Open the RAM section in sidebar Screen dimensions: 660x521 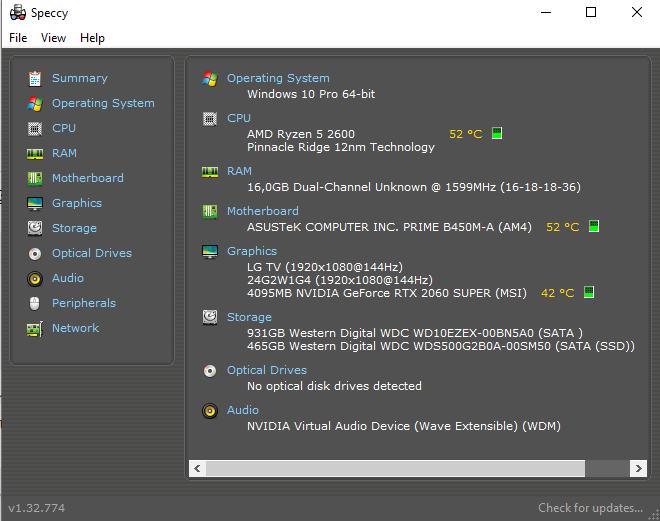[64, 153]
